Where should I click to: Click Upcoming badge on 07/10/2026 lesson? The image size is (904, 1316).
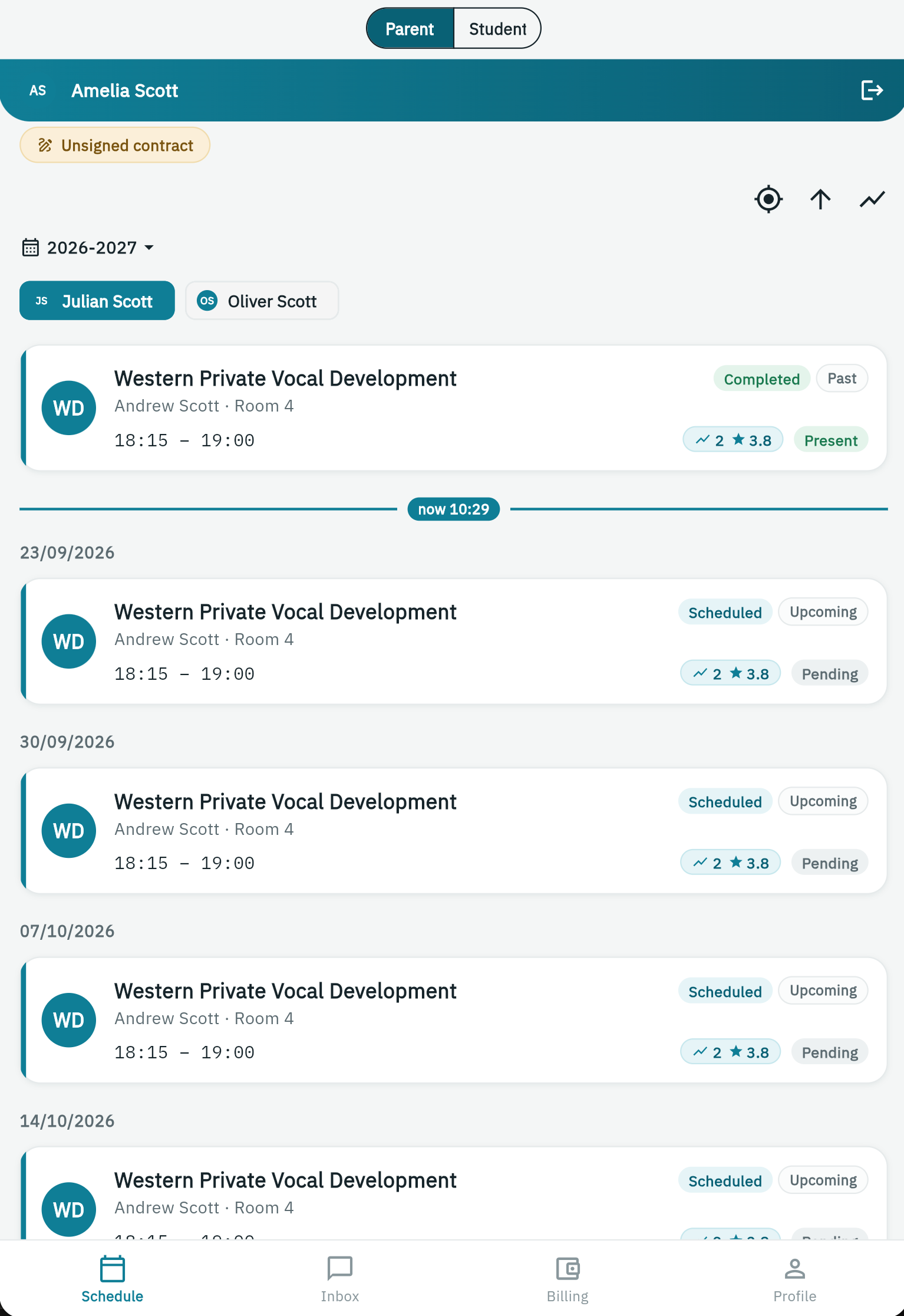coord(823,991)
